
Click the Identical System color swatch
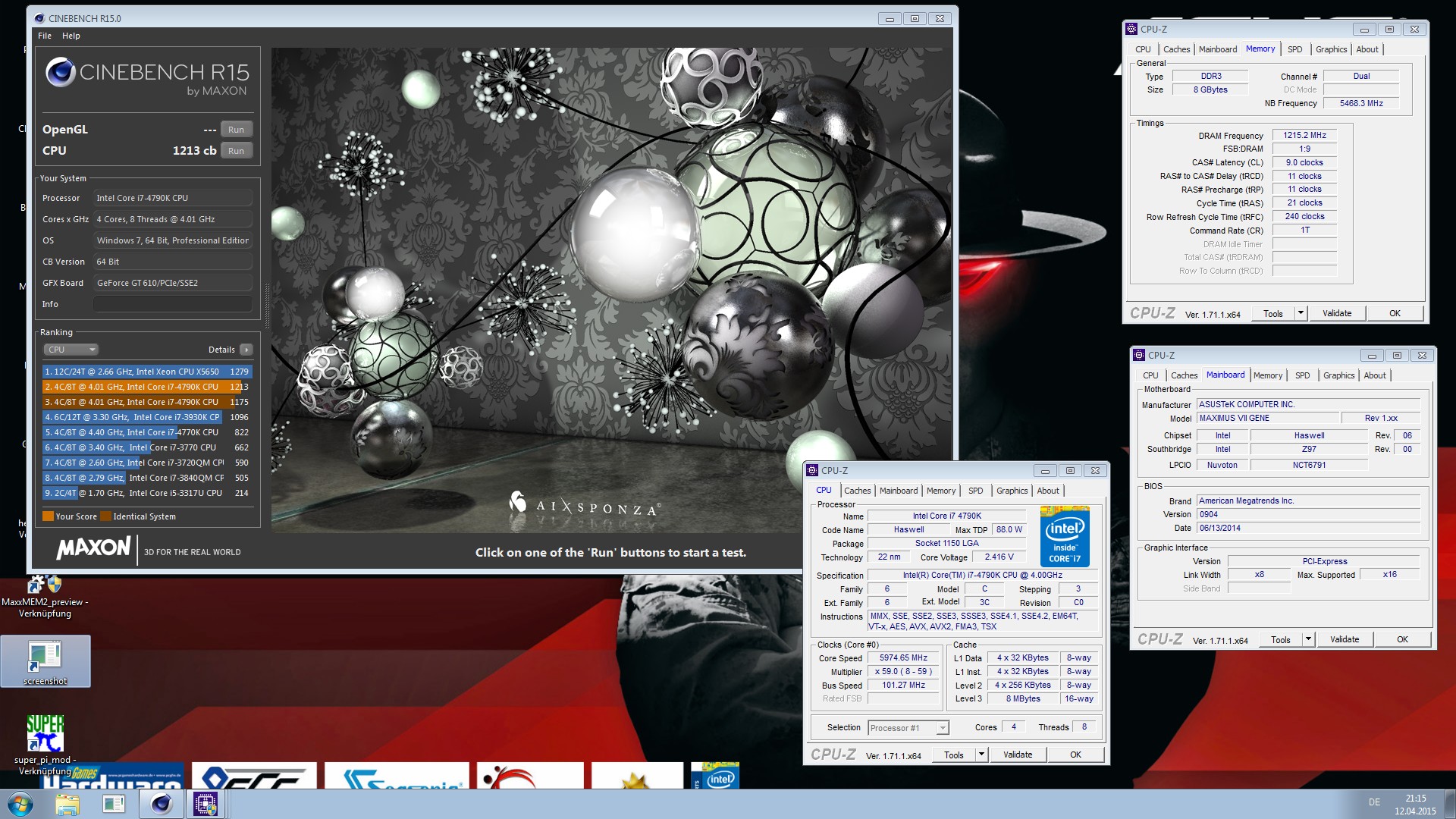(x=106, y=516)
